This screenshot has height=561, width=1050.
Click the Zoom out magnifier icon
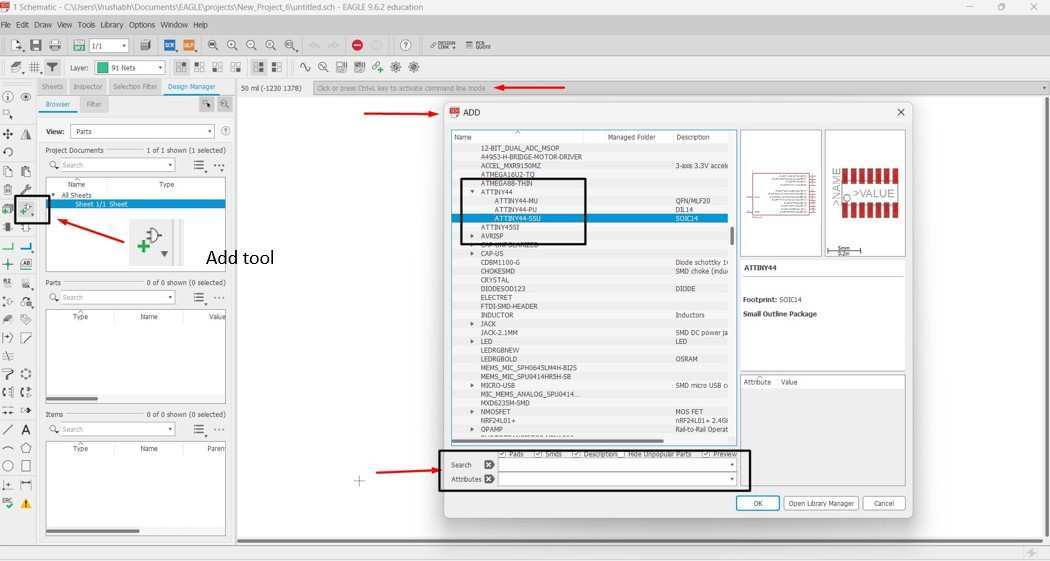pyautogui.click(x=251, y=46)
